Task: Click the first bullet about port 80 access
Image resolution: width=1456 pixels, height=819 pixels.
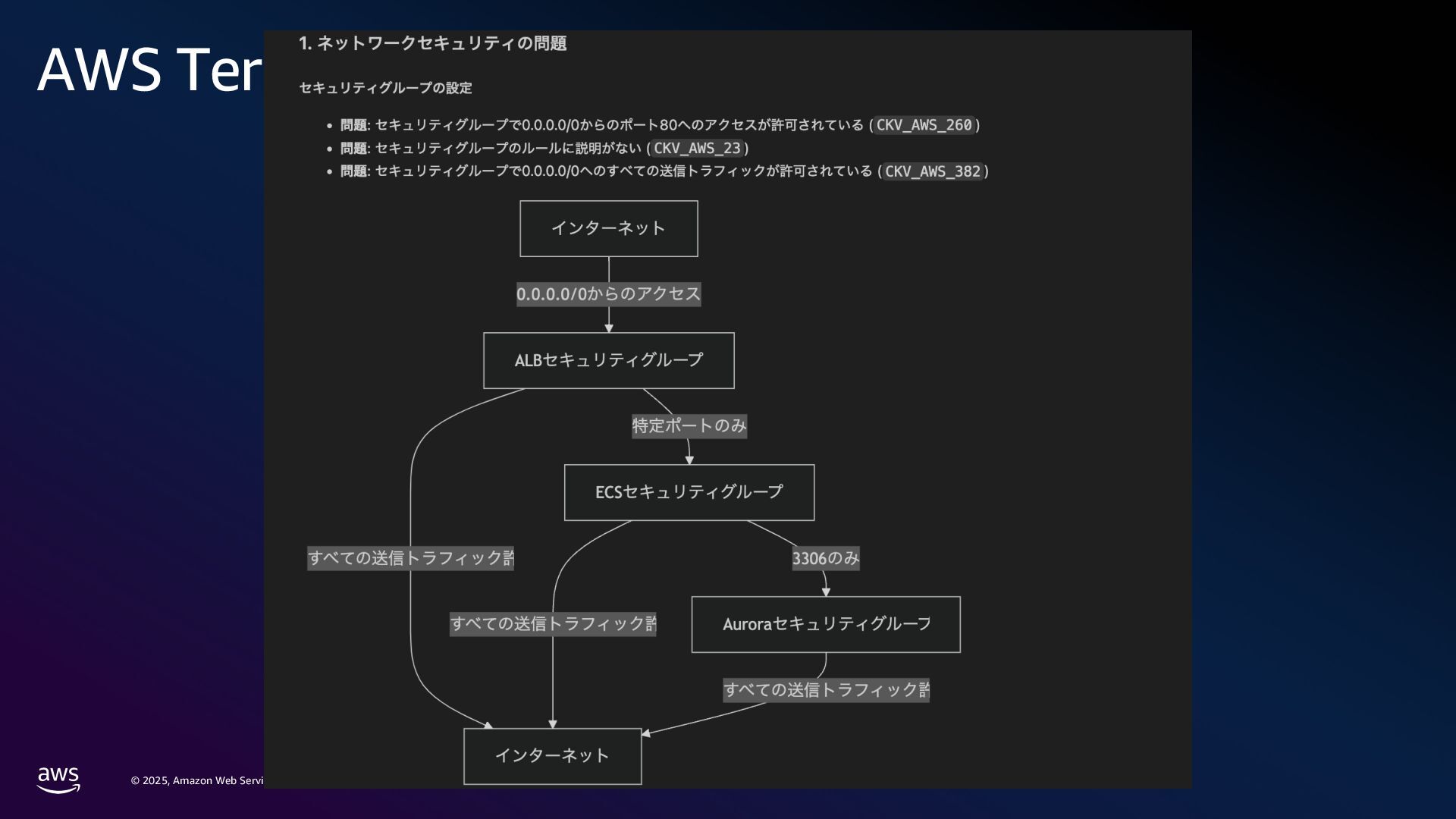Action: coord(607,125)
